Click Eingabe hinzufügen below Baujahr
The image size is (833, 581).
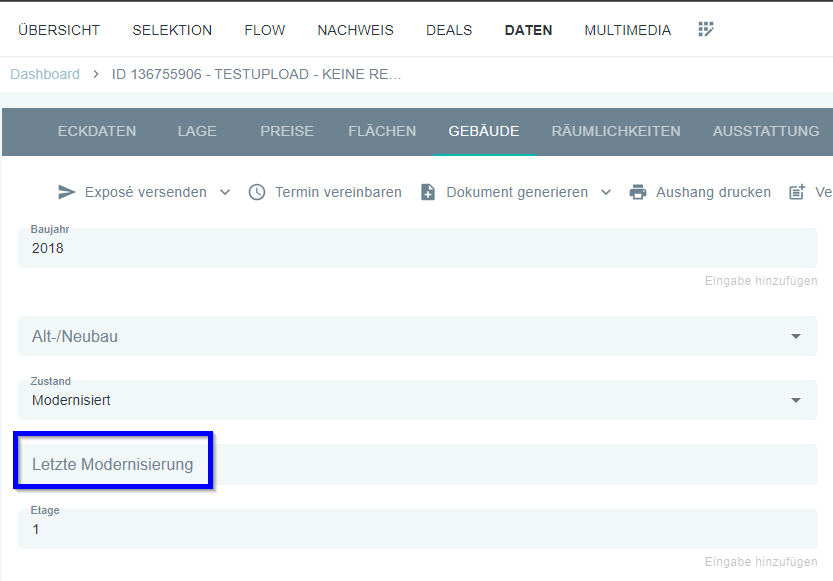tap(760, 281)
